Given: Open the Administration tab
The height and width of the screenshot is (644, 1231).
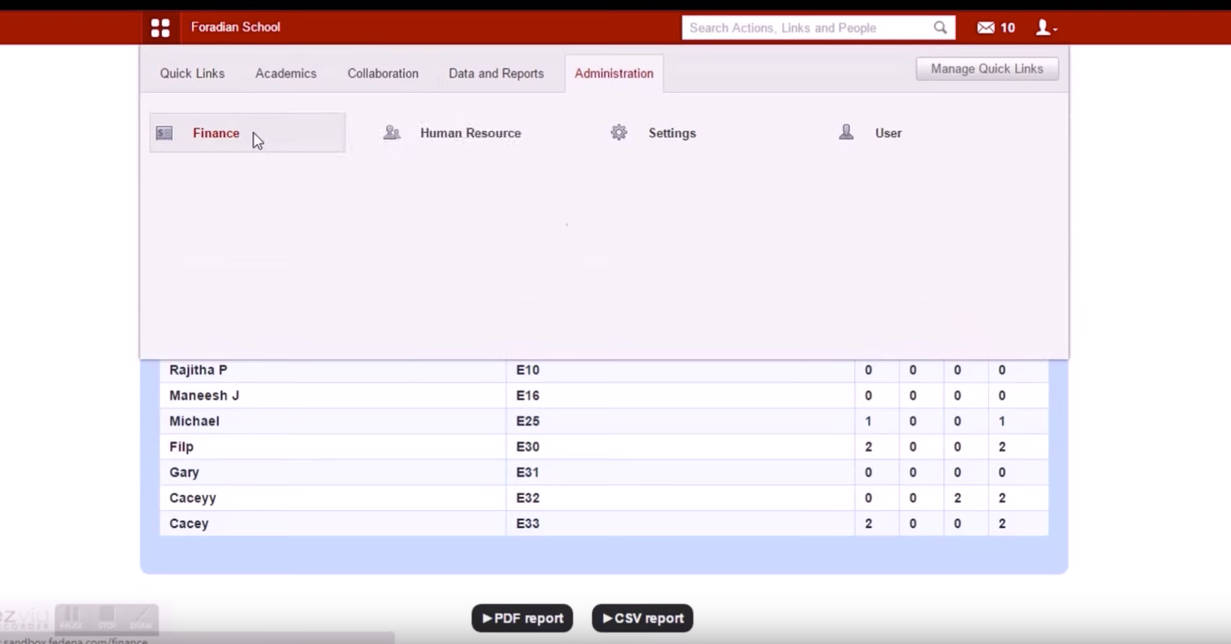Looking at the screenshot, I should click(613, 73).
